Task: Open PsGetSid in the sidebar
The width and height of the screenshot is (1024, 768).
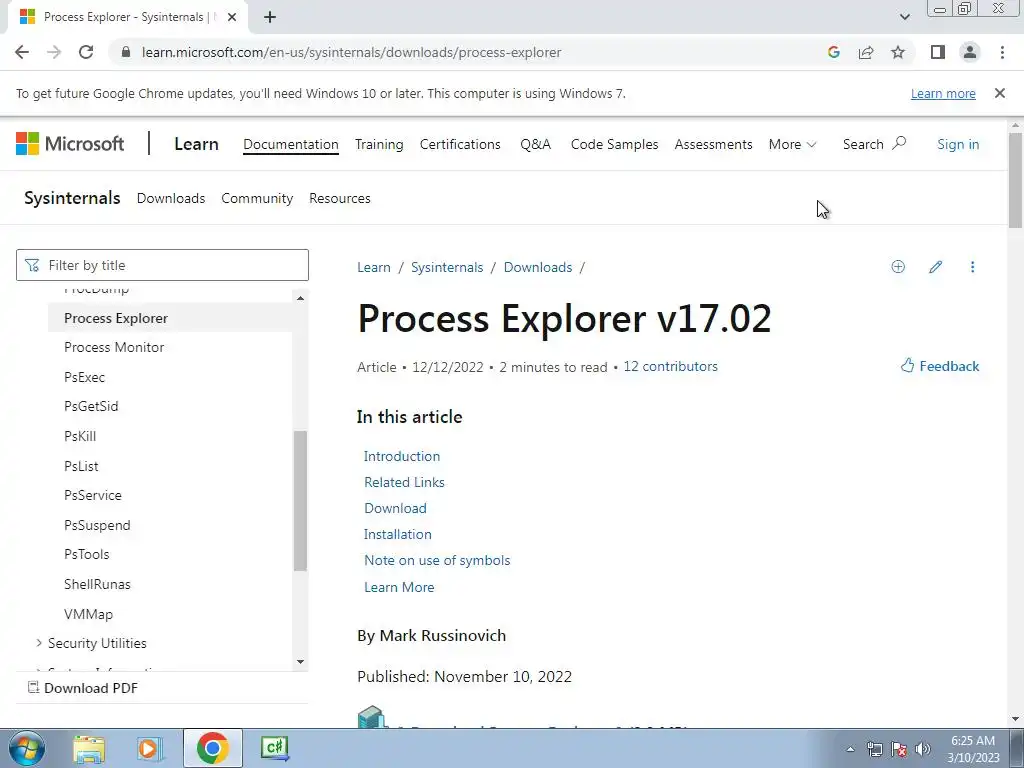Action: coord(91,406)
